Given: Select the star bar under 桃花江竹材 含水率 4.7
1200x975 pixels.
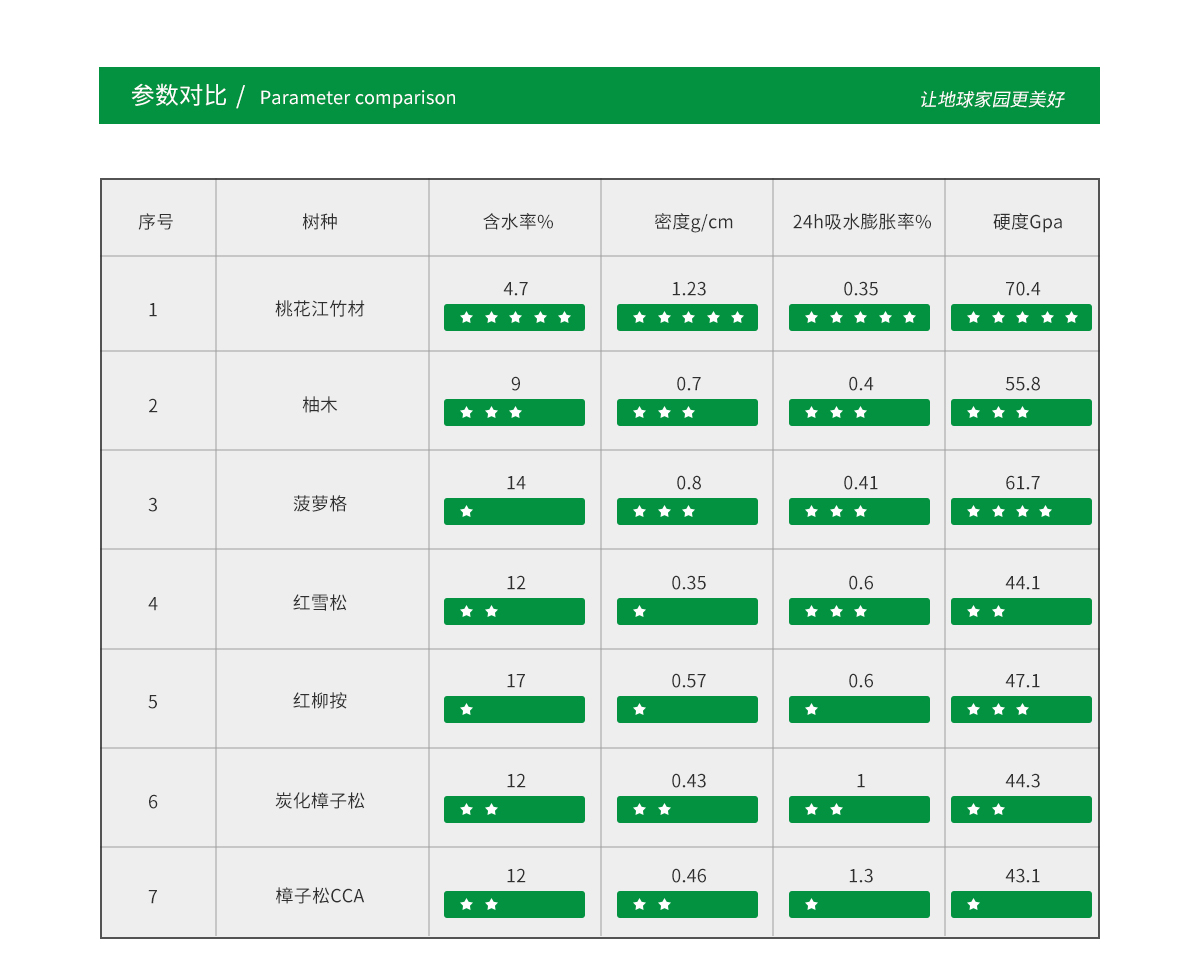Looking at the screenshot, I should point(514,317).
